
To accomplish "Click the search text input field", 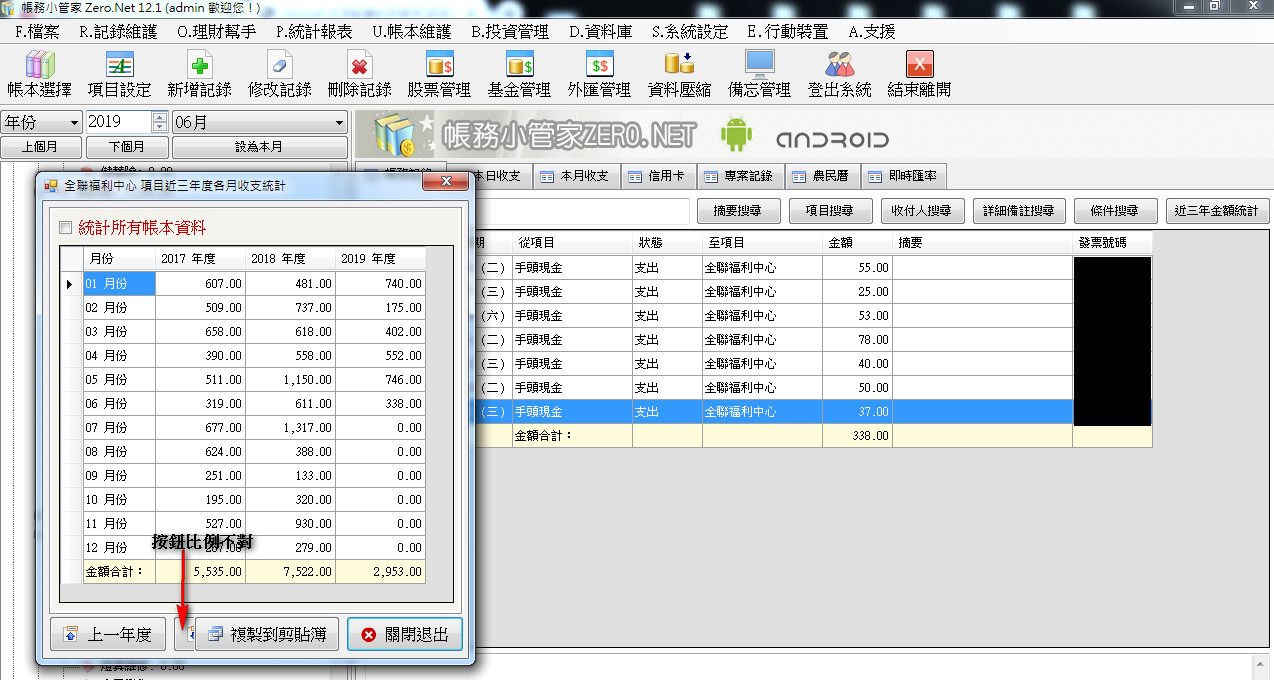I will tap(583, 211).
